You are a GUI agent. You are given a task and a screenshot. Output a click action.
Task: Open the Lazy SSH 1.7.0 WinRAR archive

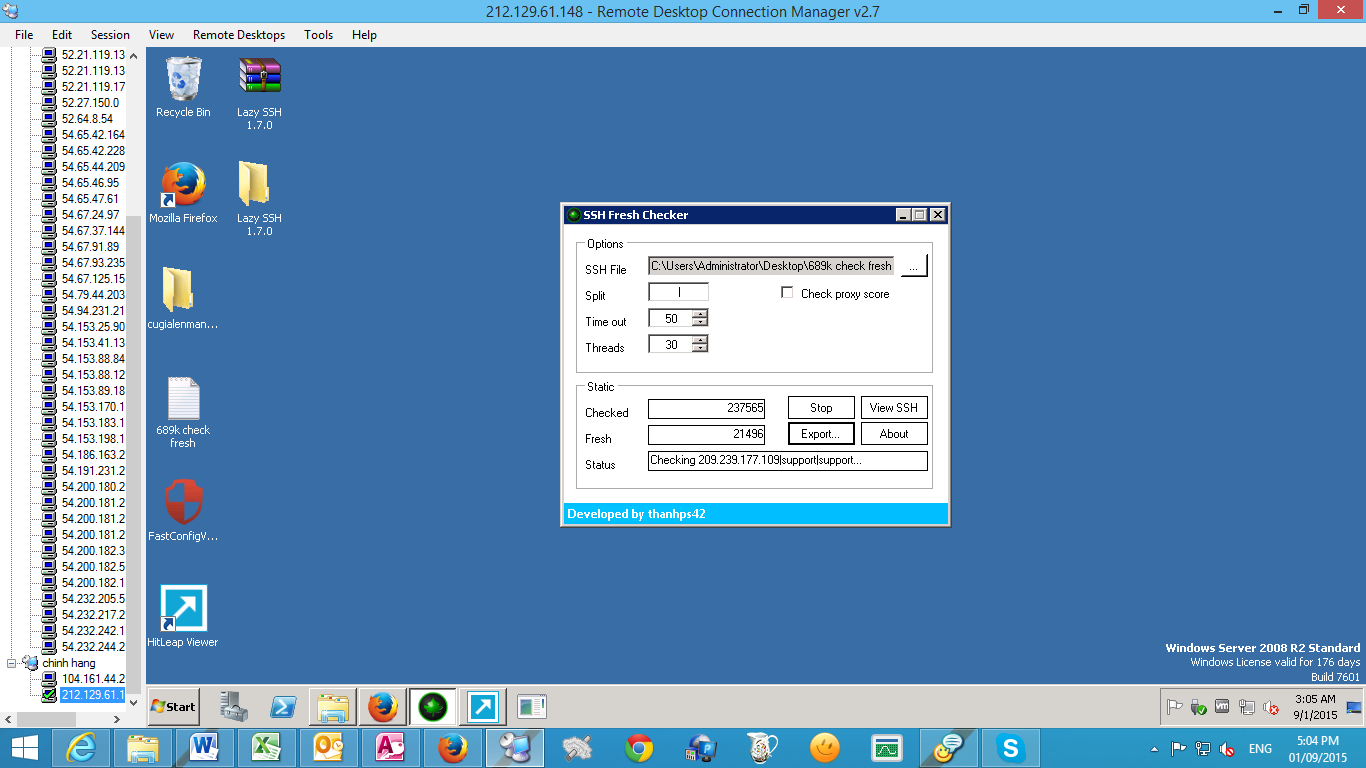(259, 79)
